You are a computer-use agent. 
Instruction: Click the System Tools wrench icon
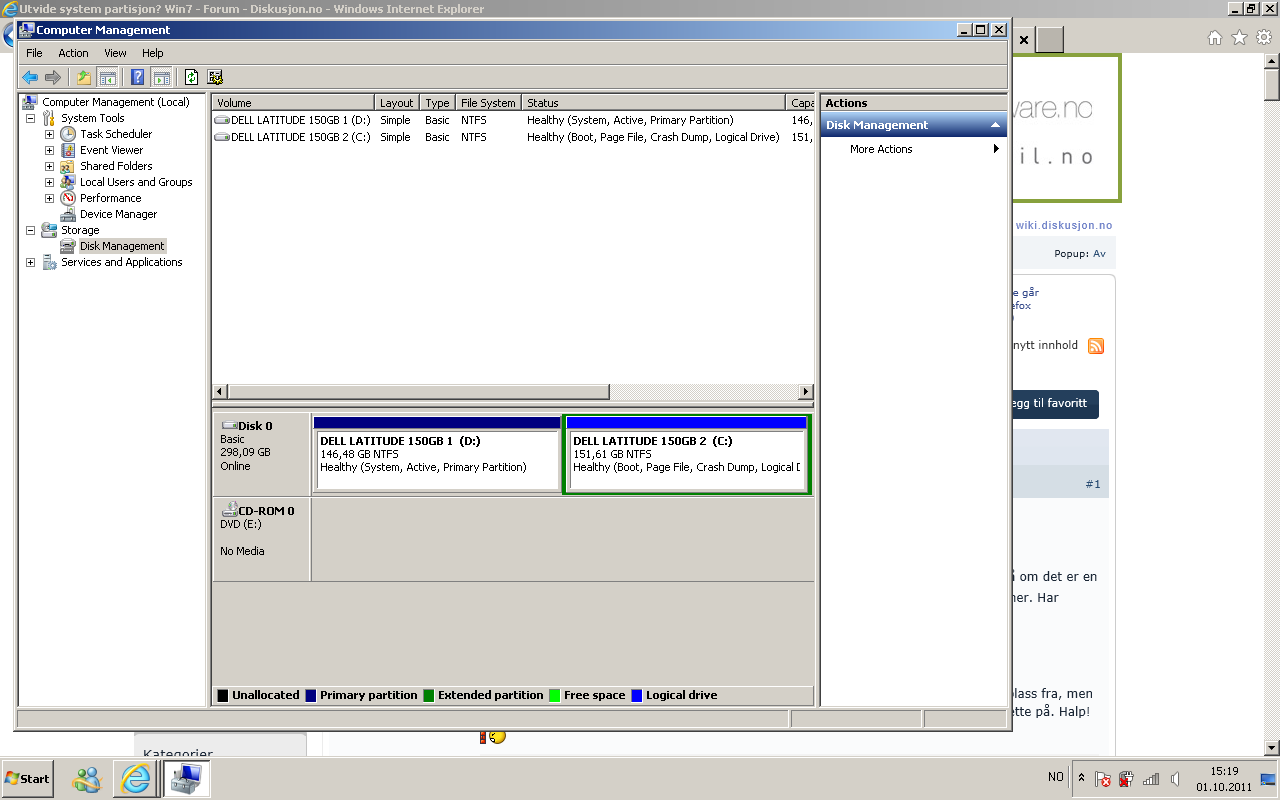[x=49, y=118]
